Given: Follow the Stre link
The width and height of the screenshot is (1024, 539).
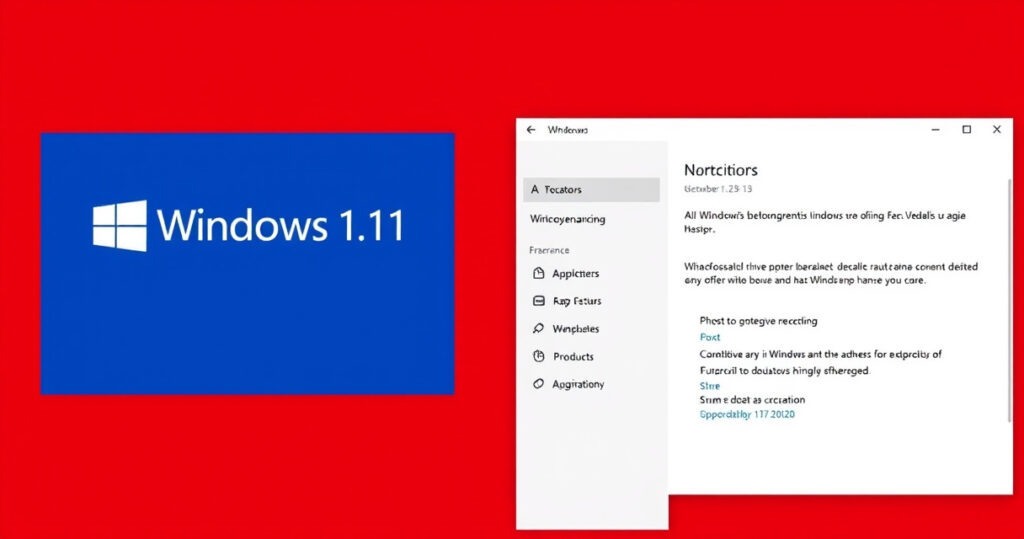Looking at the screenshot, I should point(709,385).
